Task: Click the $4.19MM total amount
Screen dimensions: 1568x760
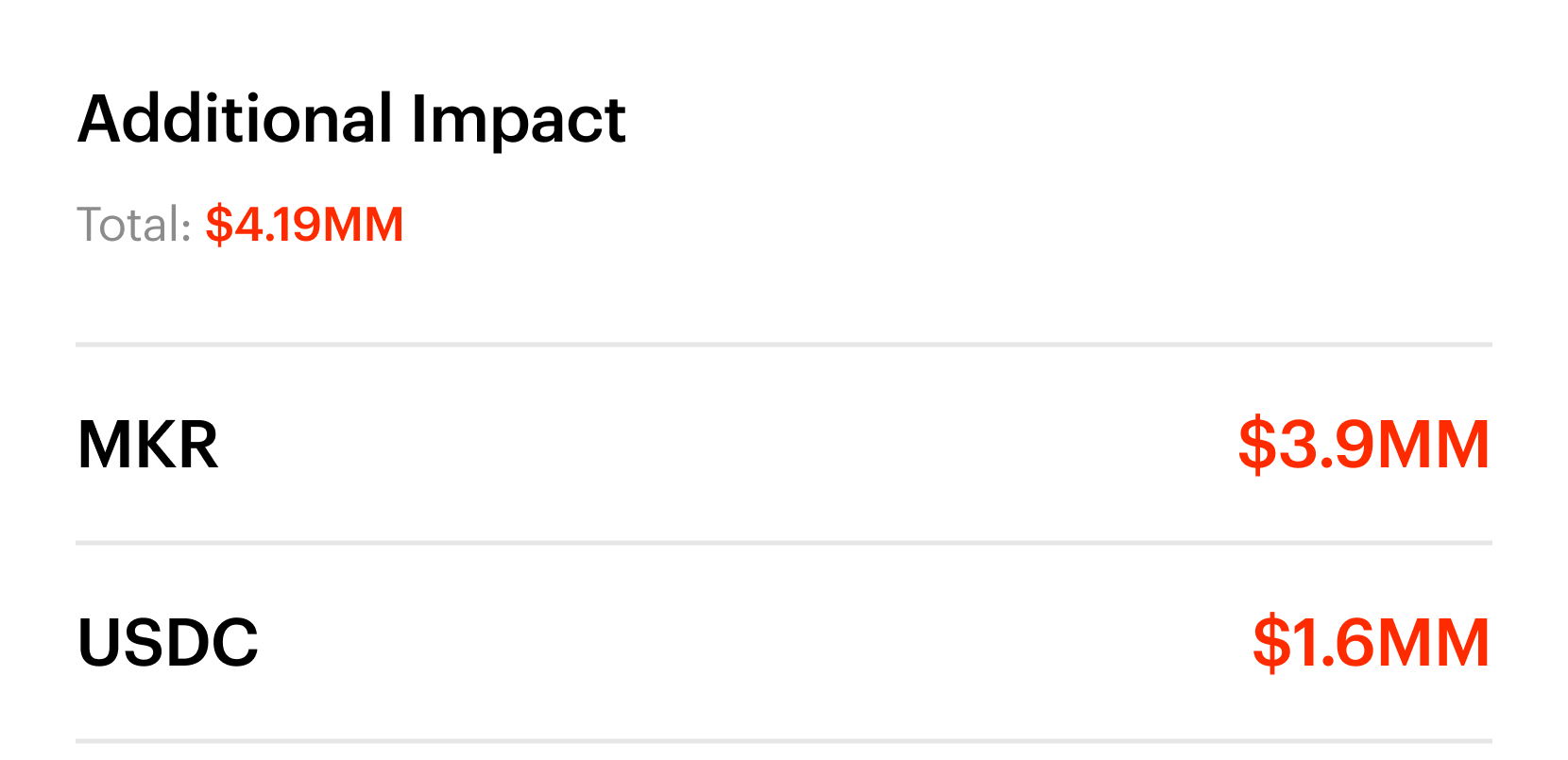Action: pyautogui.click(x=304, y=225)
